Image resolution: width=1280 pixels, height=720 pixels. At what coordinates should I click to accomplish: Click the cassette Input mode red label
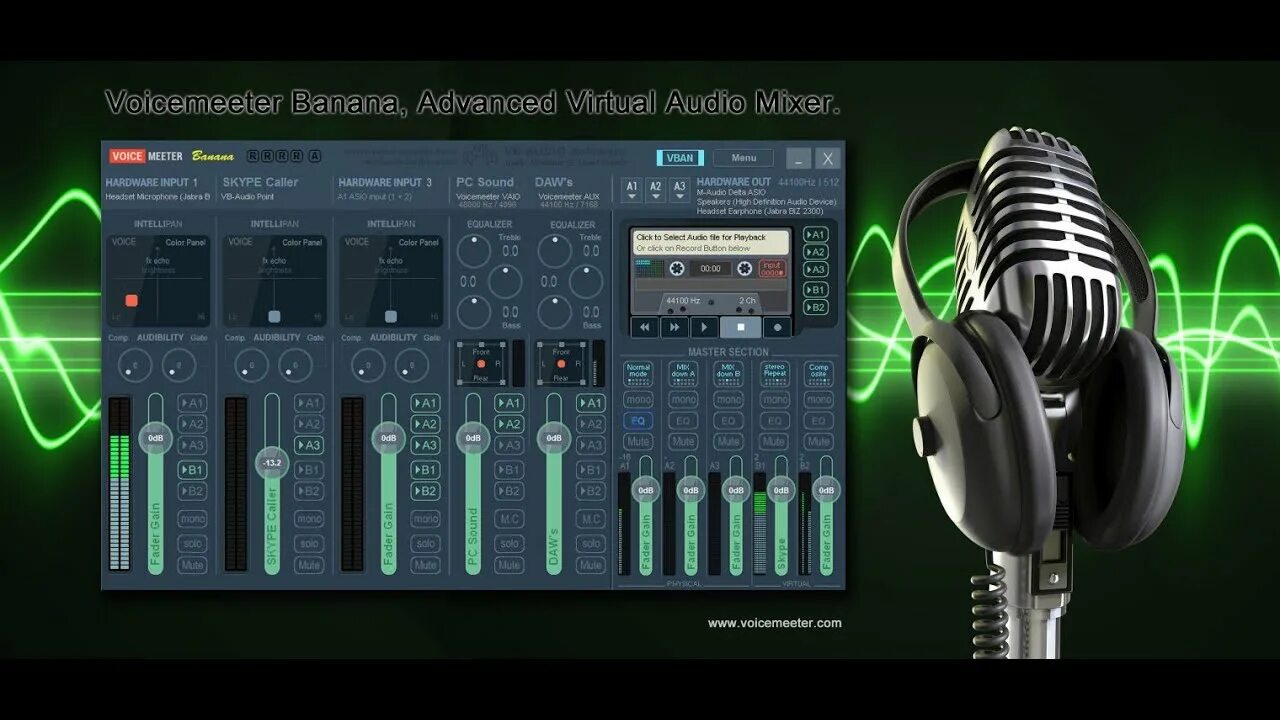772,269
